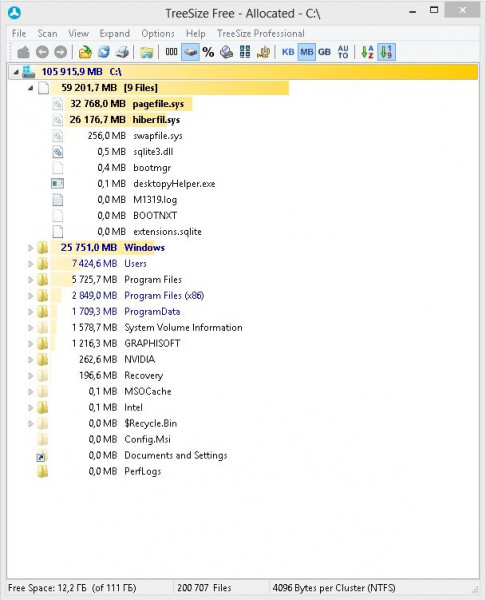Viewport: 486px width, 600px height.
Task: Select the MSOCache folder name
Action: [x=148, y=391]
